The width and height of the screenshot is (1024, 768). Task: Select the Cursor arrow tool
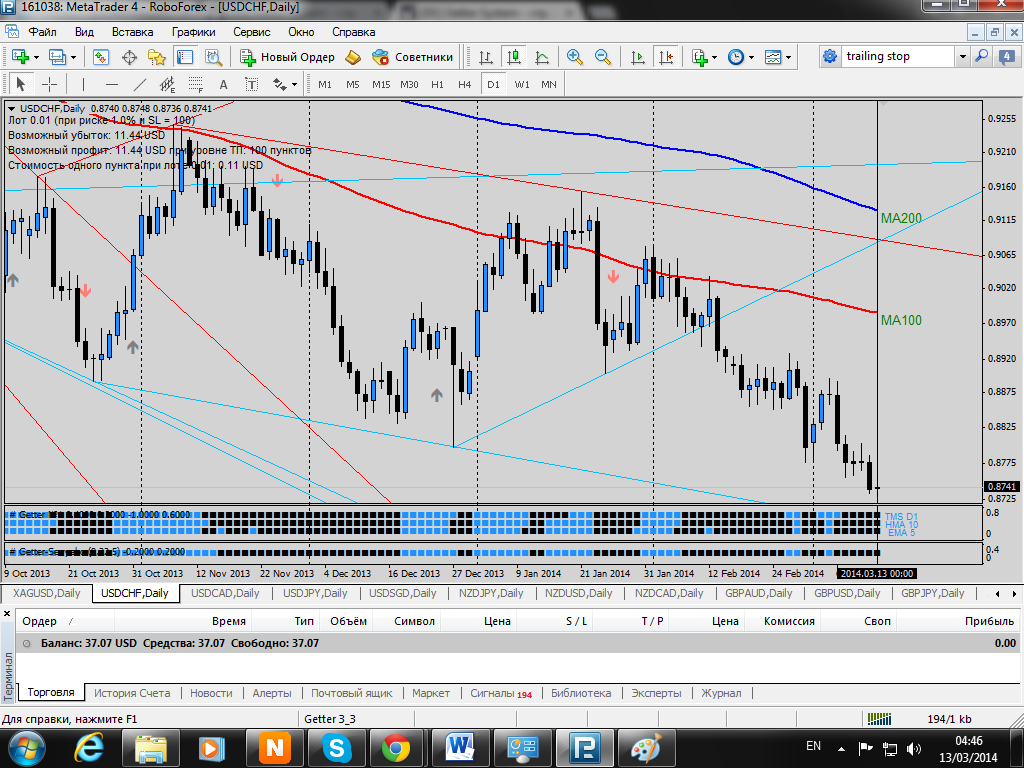[x=20, y=84]
